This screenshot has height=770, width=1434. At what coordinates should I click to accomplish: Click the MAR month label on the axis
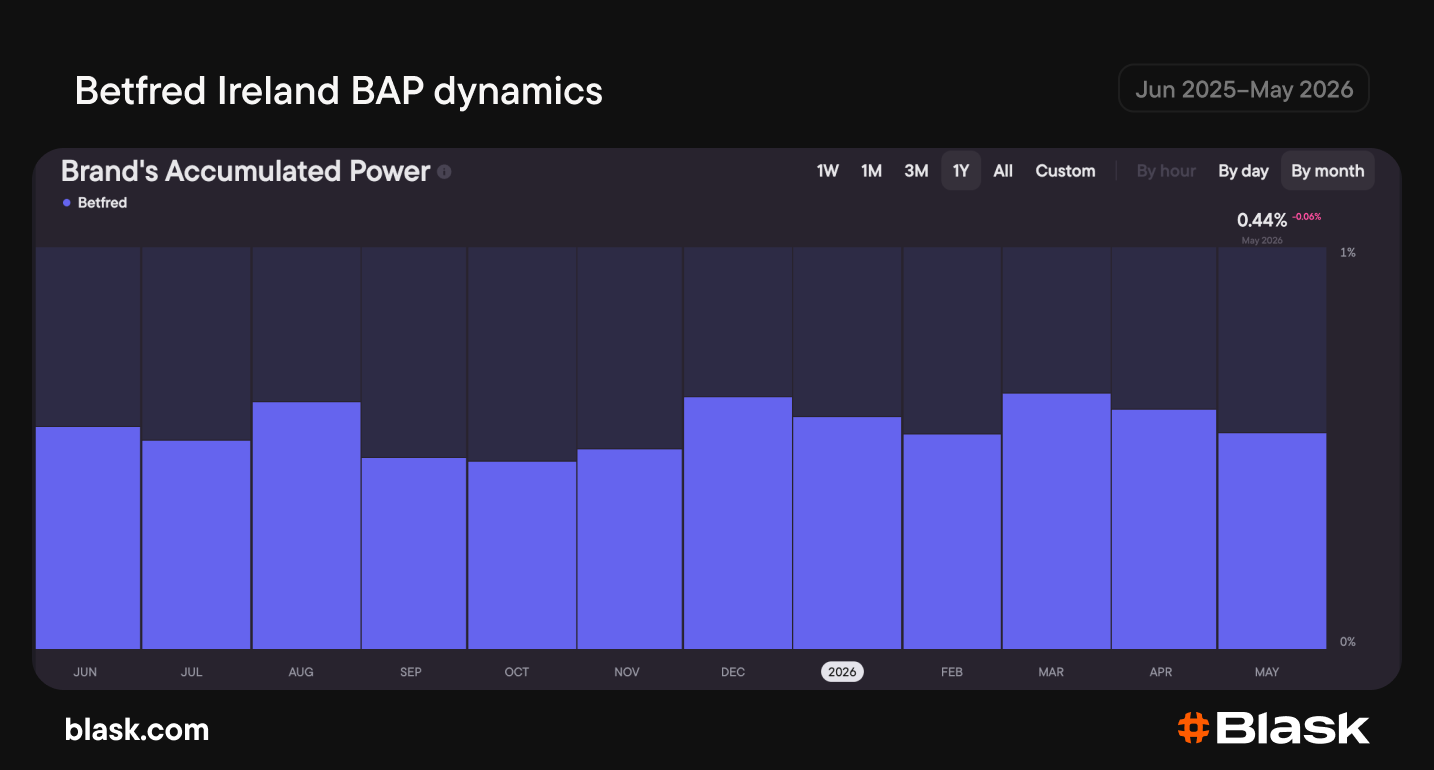coord(1051,672)
